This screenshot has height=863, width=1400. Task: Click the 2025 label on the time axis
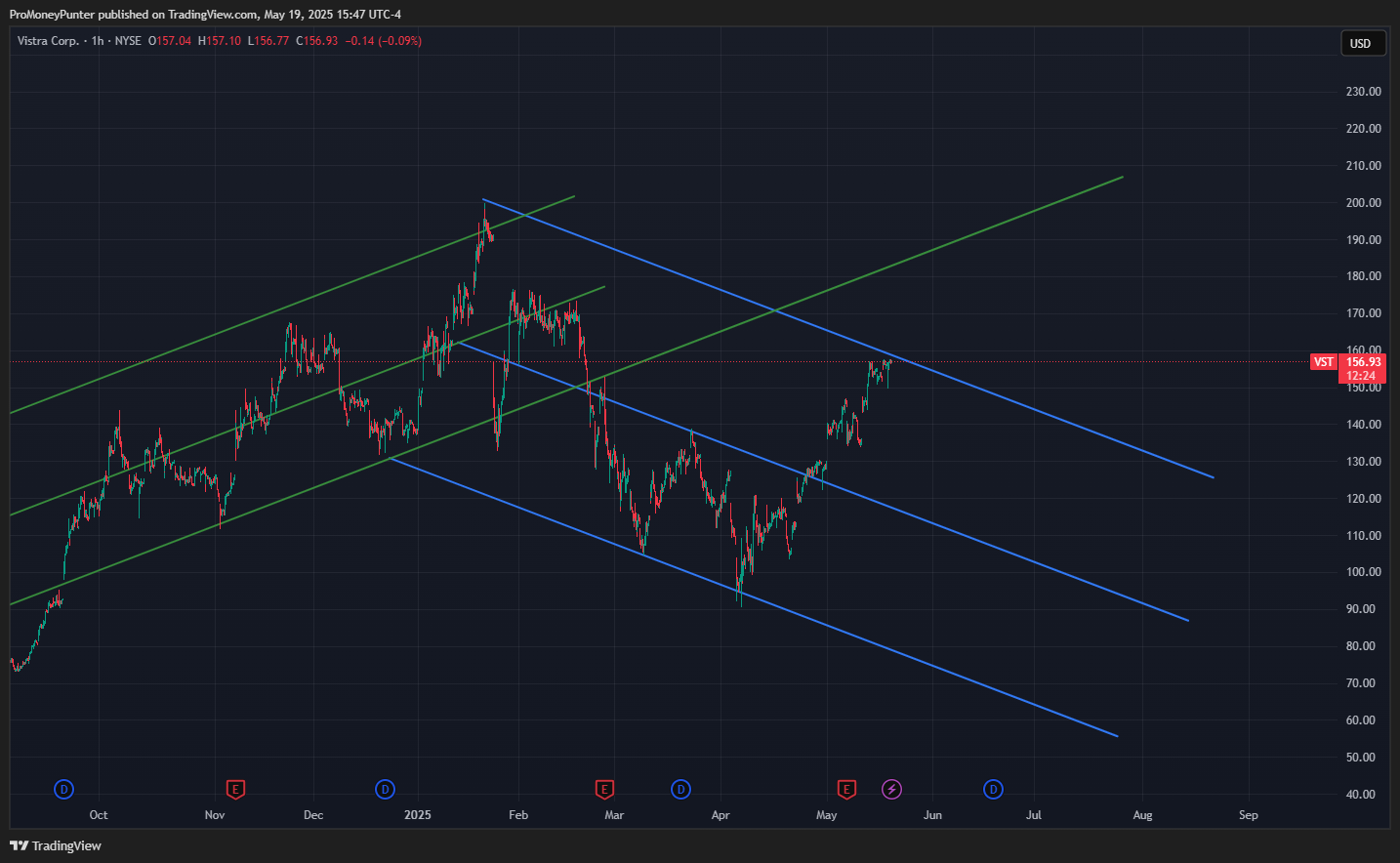pos(418,815)
